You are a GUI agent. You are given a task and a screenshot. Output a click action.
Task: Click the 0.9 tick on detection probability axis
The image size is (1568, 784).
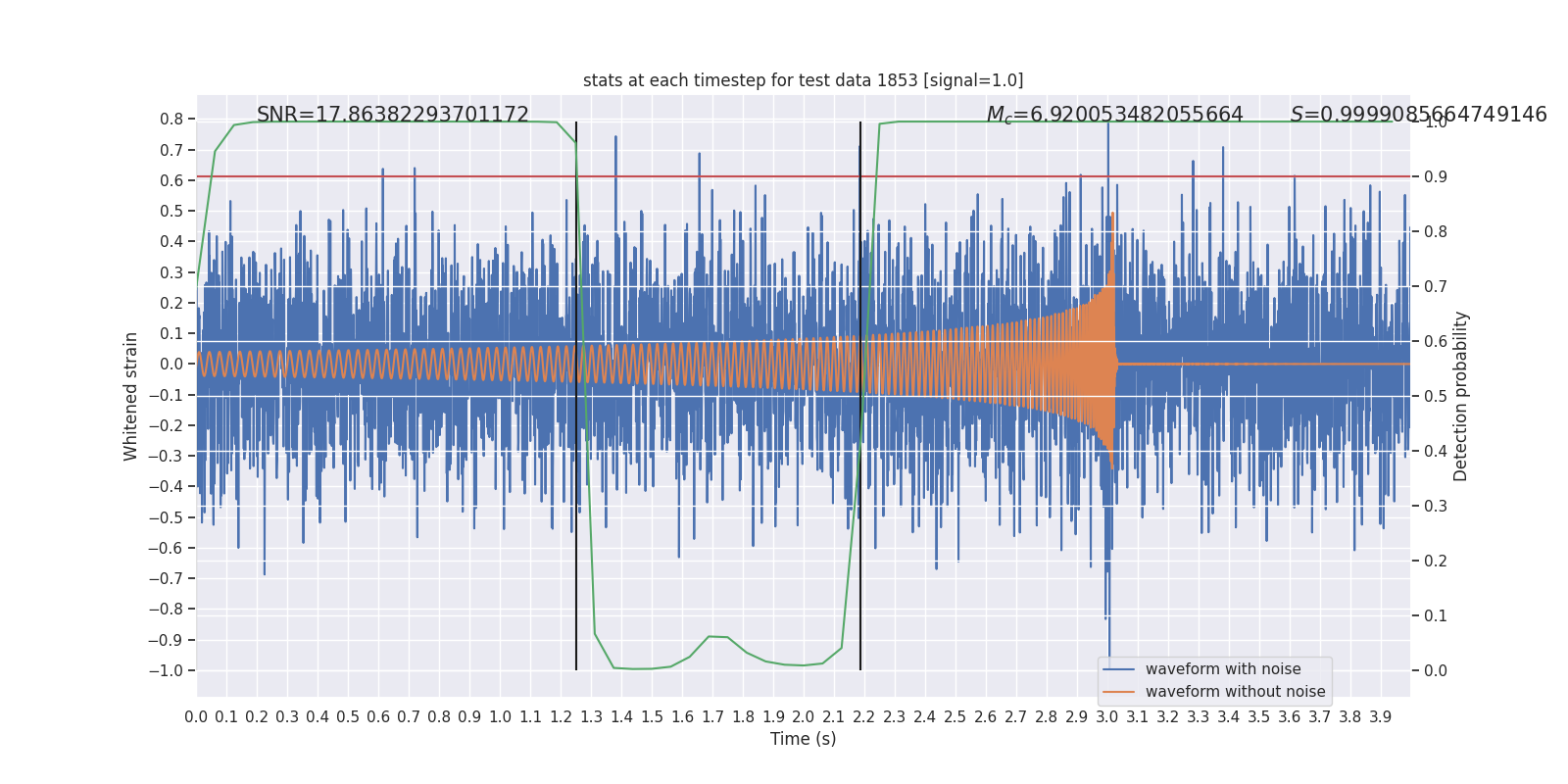click(x=1436, y=177)
